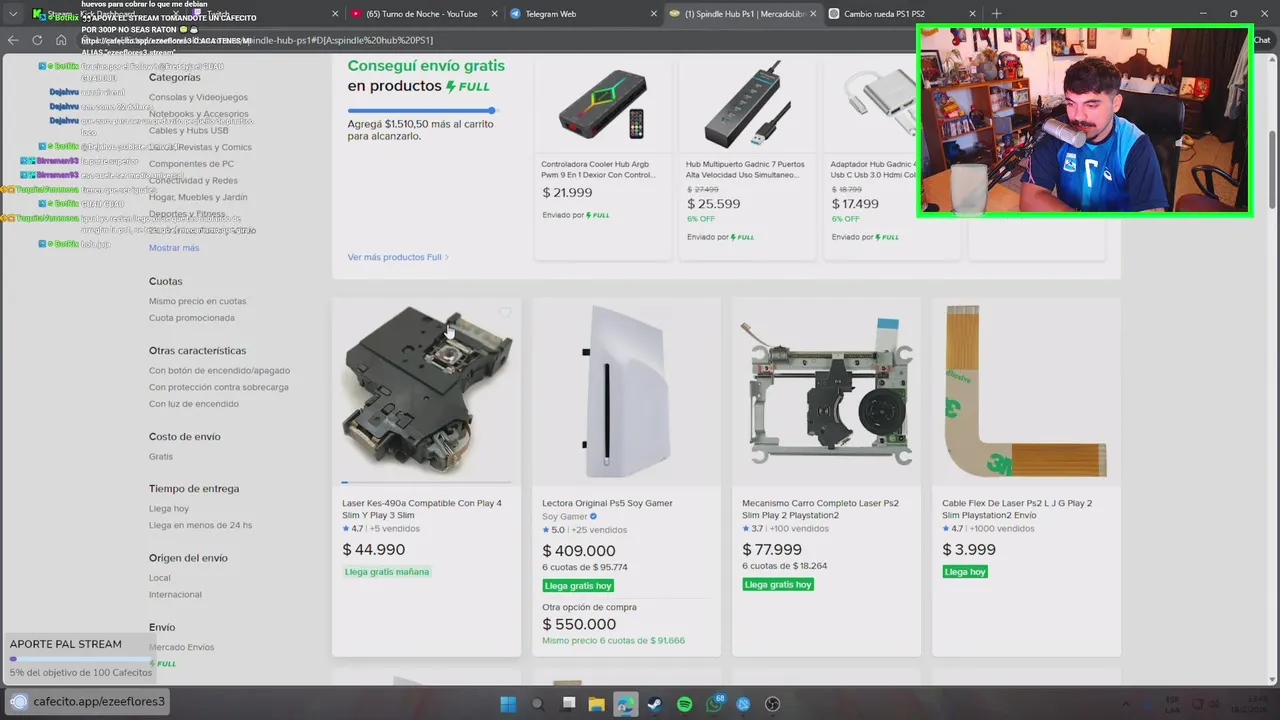Launch File Explorer from the taskbar
Image resolution: width=1280 pixels, height=720 pixels.
pyautogui.click(x=597, y=704)
